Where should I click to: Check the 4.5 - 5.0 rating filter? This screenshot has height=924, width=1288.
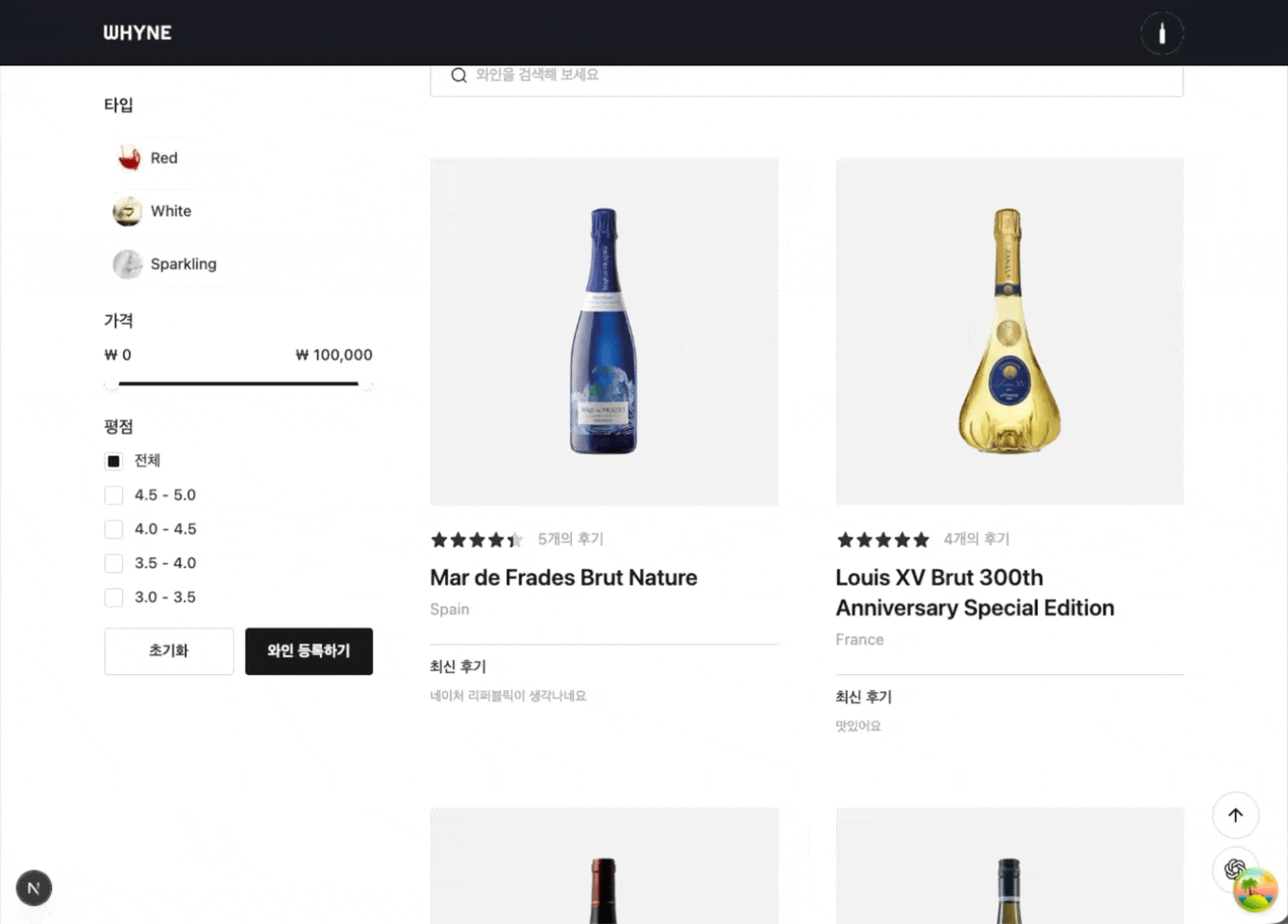pos(114,495)
